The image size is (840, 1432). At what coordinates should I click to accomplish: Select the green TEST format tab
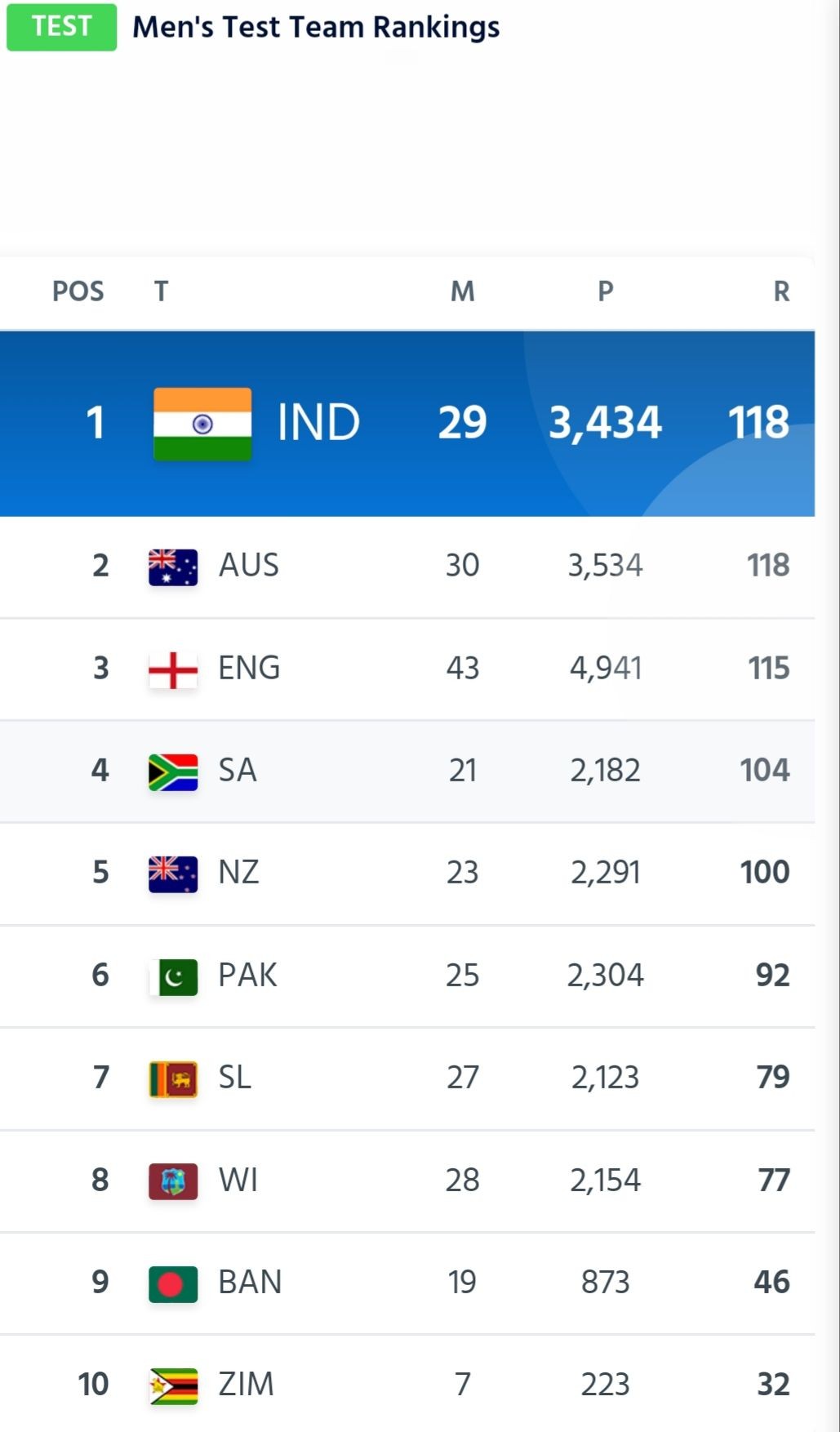click(x=62, y=27)
